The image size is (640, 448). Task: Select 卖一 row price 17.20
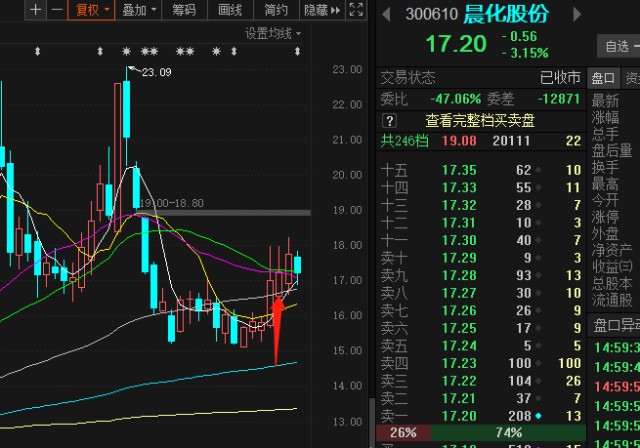(459, 416)
